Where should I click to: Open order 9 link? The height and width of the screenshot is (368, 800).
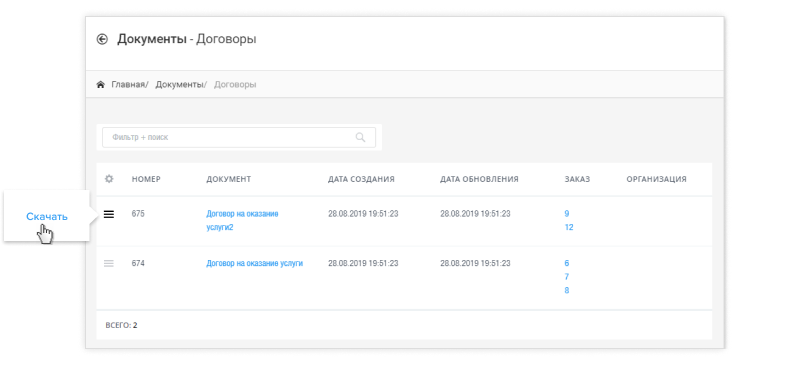pyautogui.click(x=567, y=214)
